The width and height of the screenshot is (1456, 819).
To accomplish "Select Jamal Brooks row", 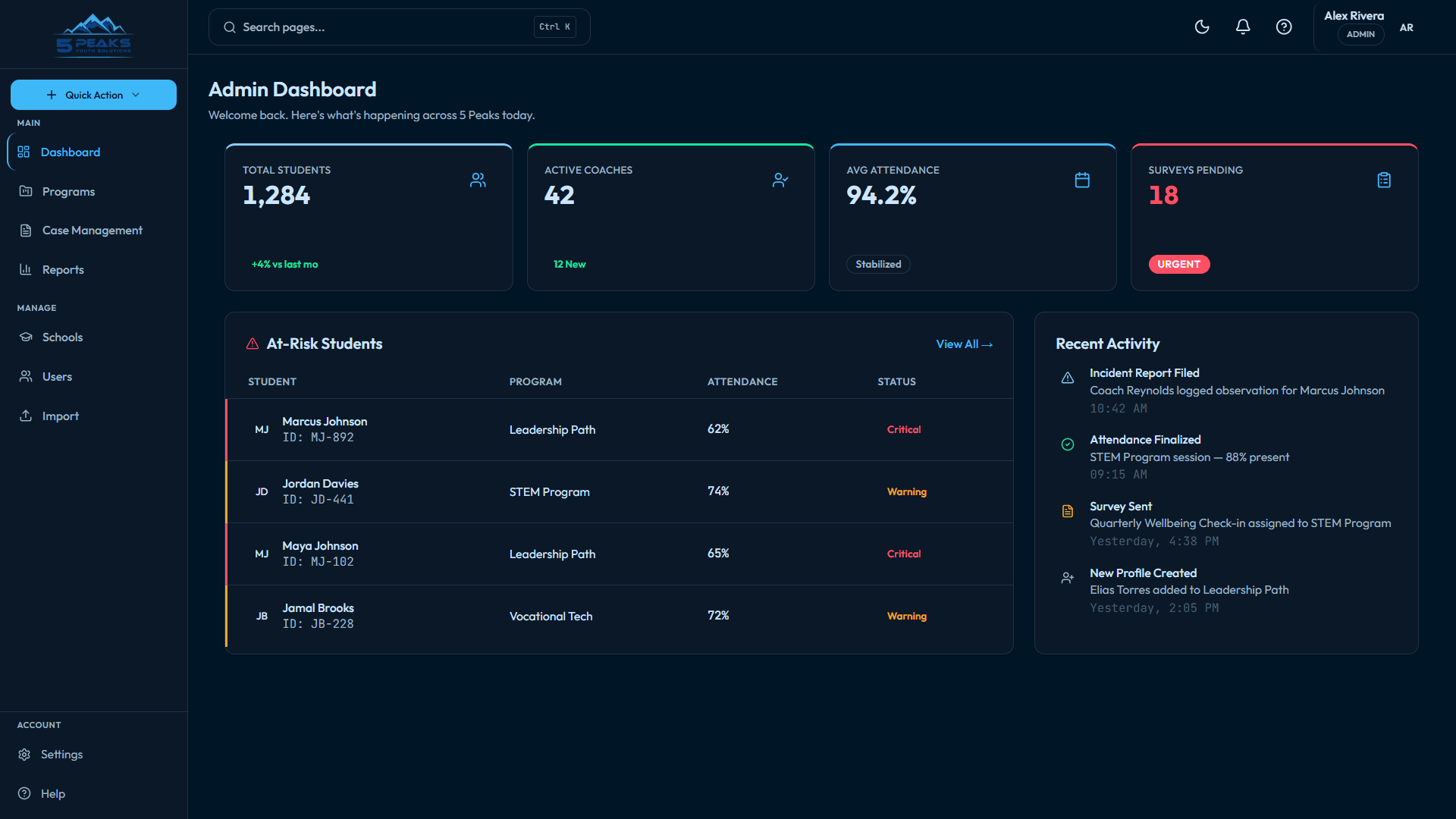I will (x=619, y=617).
